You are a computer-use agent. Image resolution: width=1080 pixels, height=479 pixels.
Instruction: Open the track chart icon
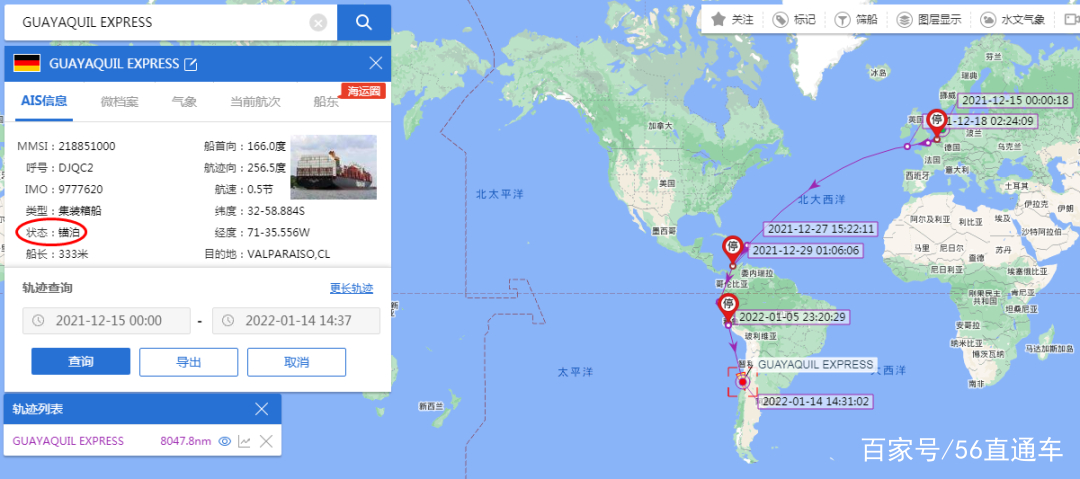244,441
